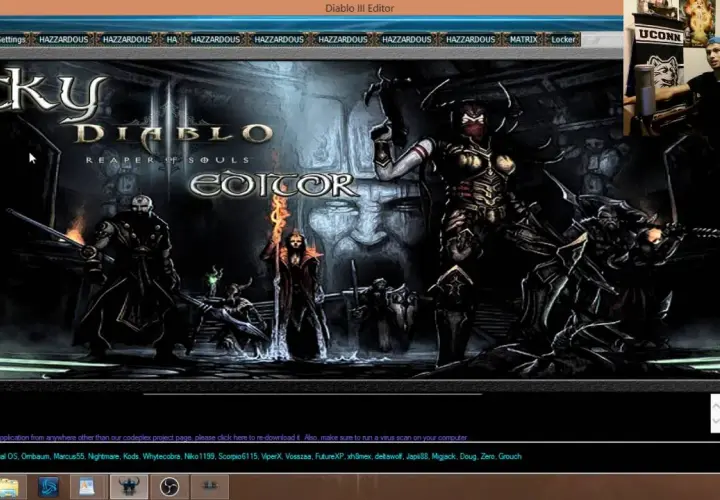Open the HAZZARDOUS tab right after HA
The height and width of the screenshot is (500, 720).
215,39
